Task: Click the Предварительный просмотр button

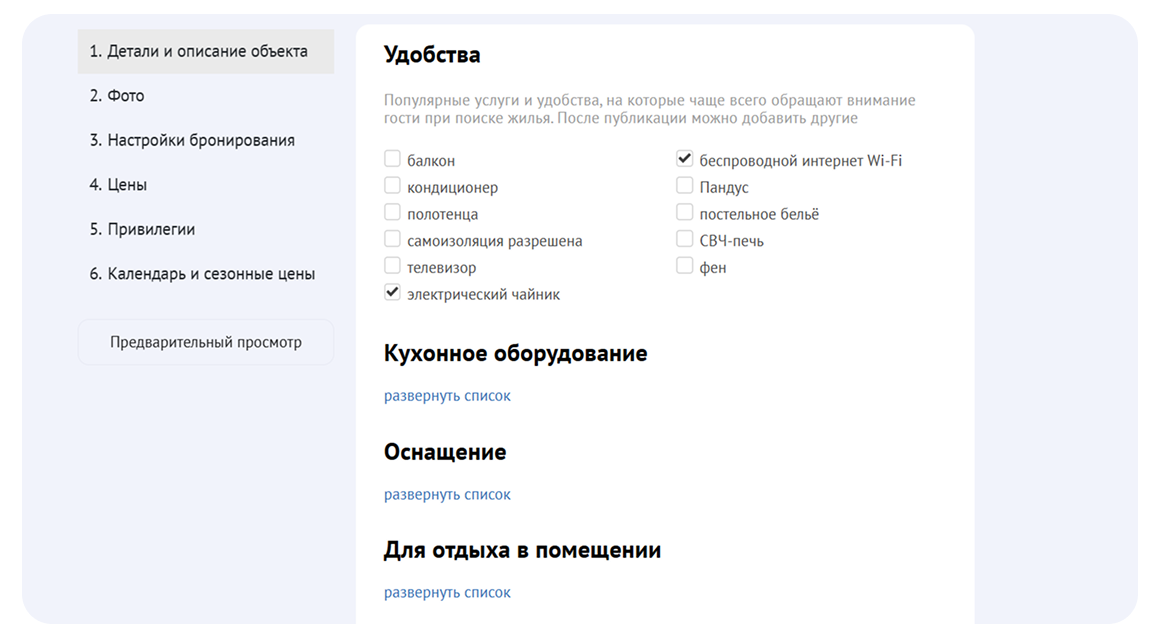Action: pos(206,342)
